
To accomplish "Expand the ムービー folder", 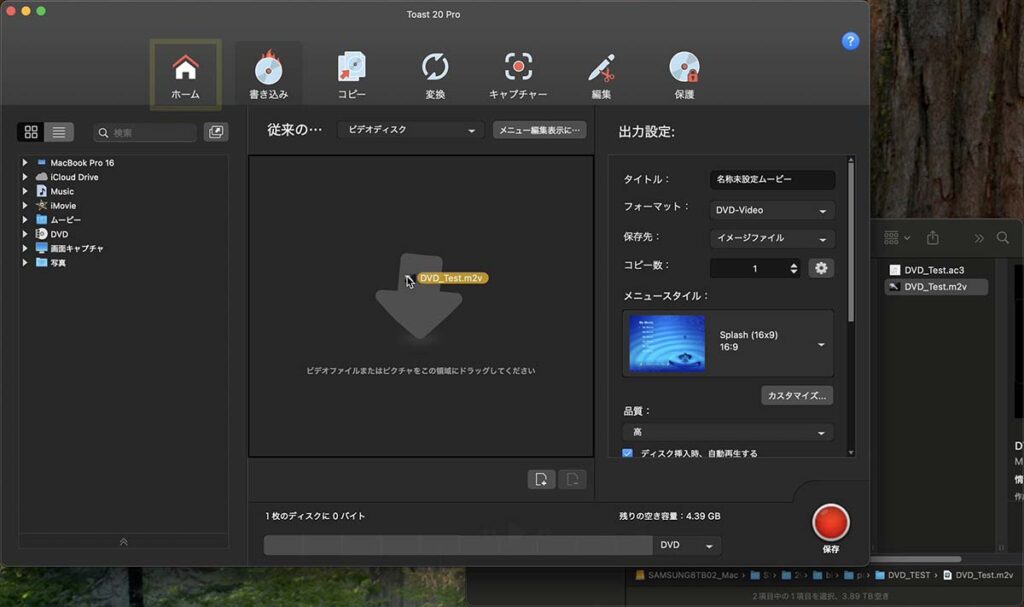I will click(x=25, y=220).
